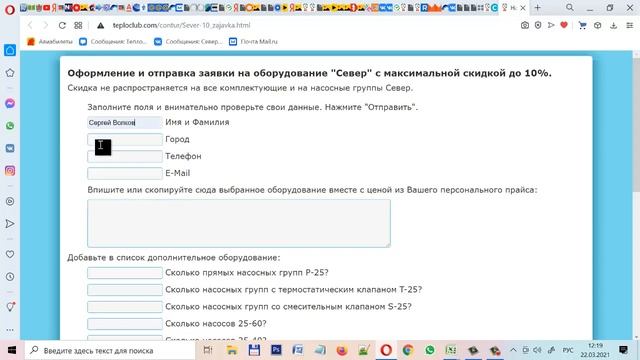The width and height of the screenshot is (640, 360).
Task: Click the site security warning triangle
Action: (100, 25)
